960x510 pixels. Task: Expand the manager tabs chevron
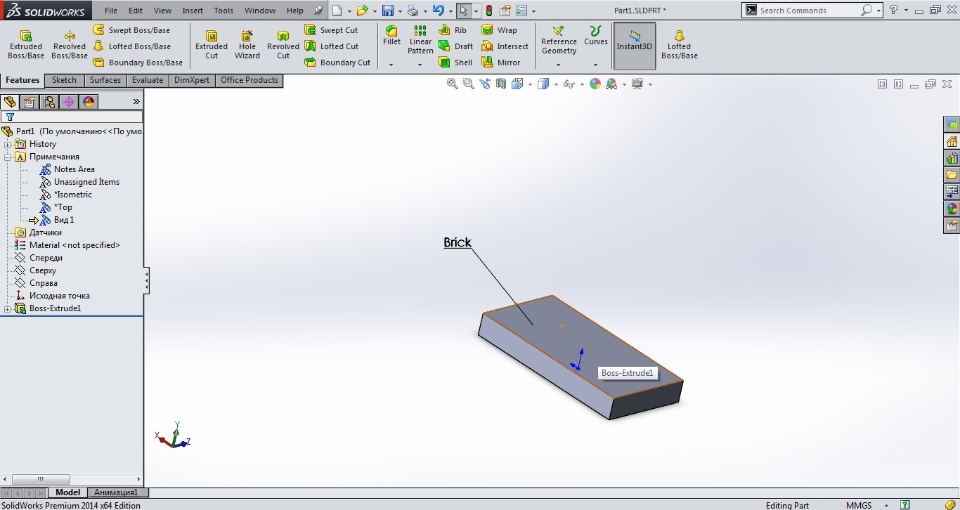tap(136, 102)
